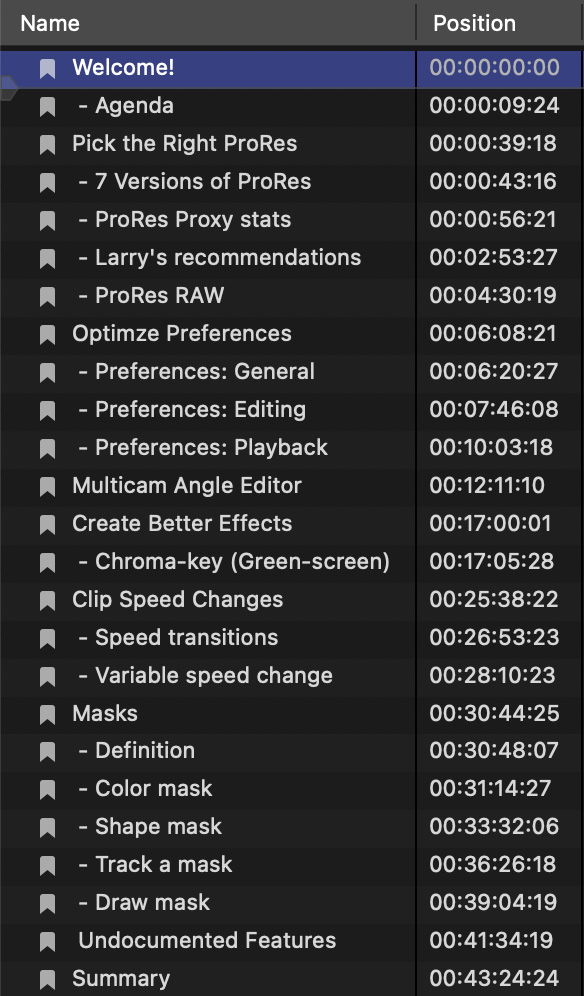Click the marker icon beside ProRes RAW
Screen dimensions: 584x996
click(x=48, y=296)
